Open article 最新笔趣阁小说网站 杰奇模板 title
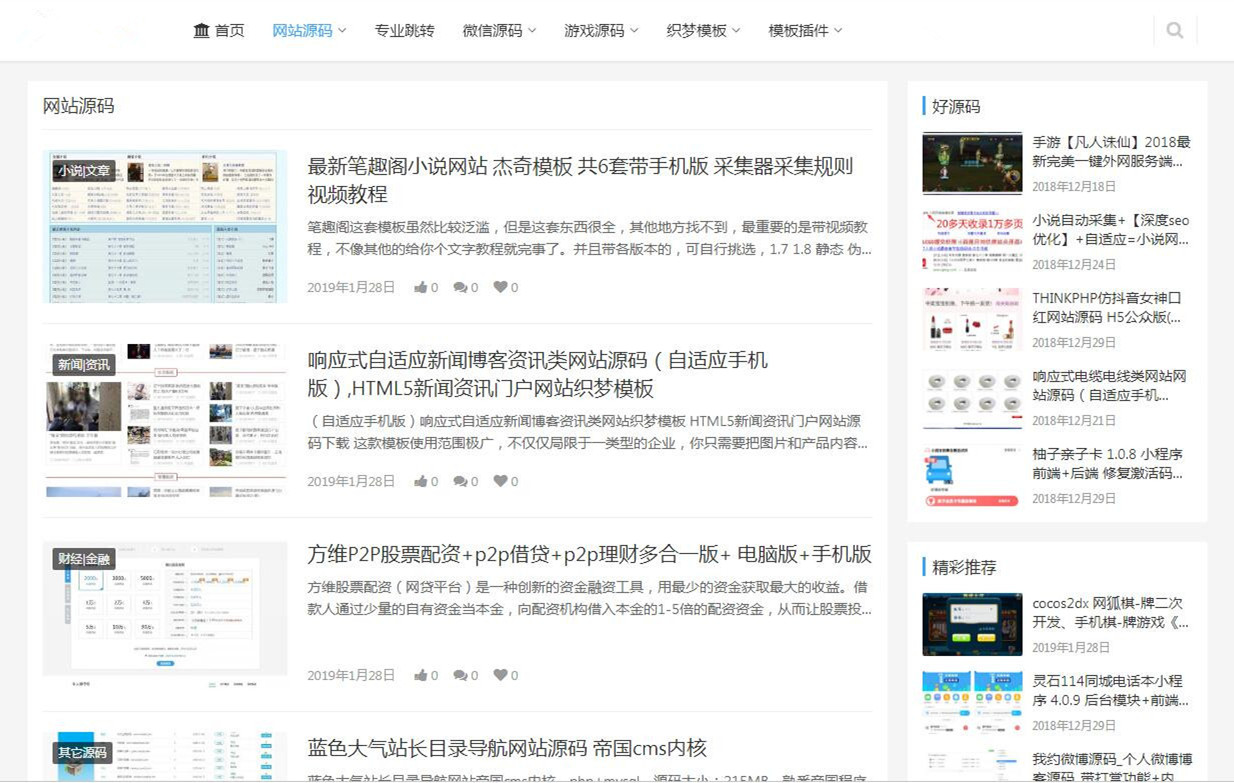The height and width of the screenshot is (783, 1234). (x=580, y=180)
